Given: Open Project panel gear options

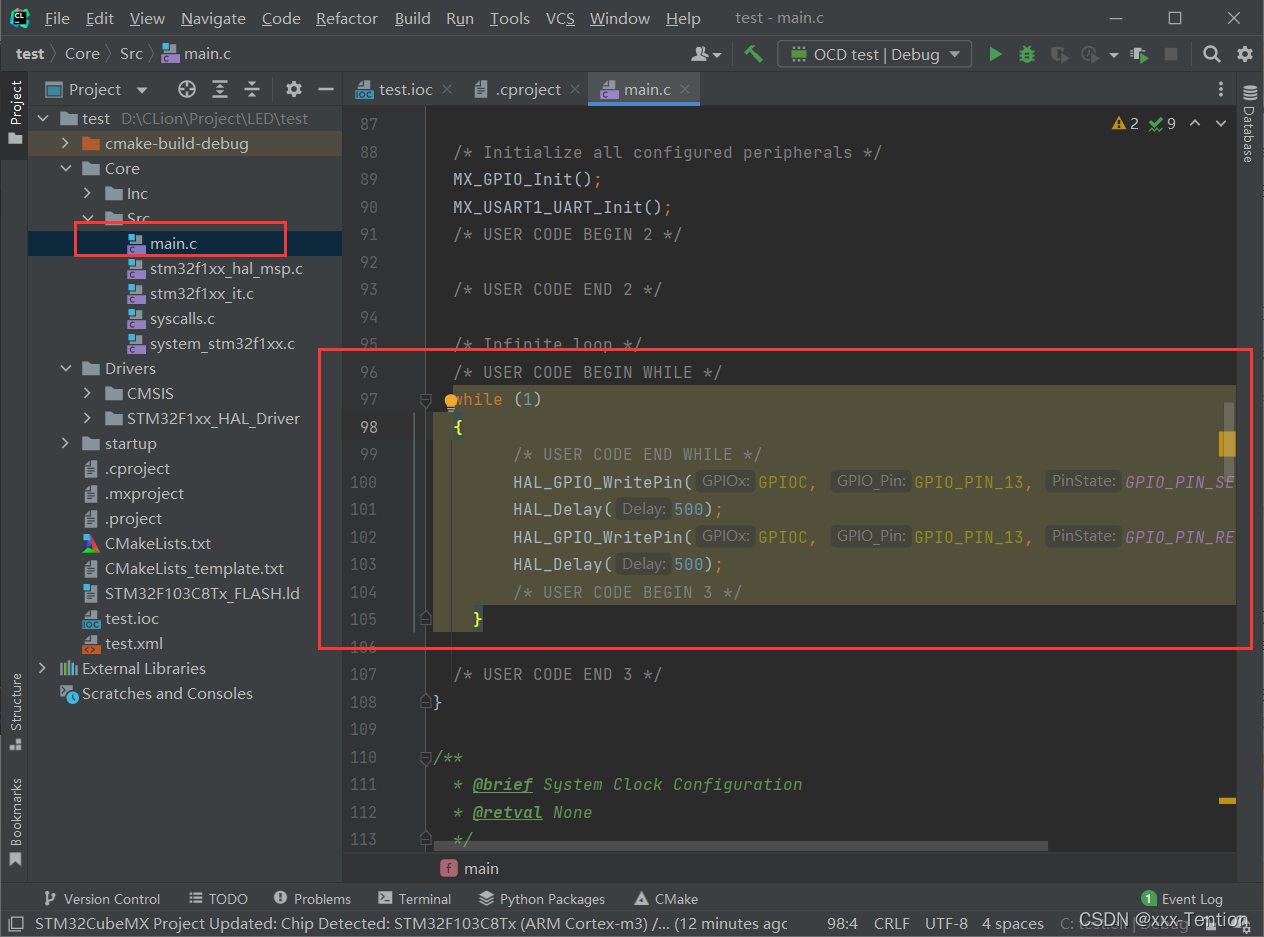Looking at the screenshot, I should 293,89.
